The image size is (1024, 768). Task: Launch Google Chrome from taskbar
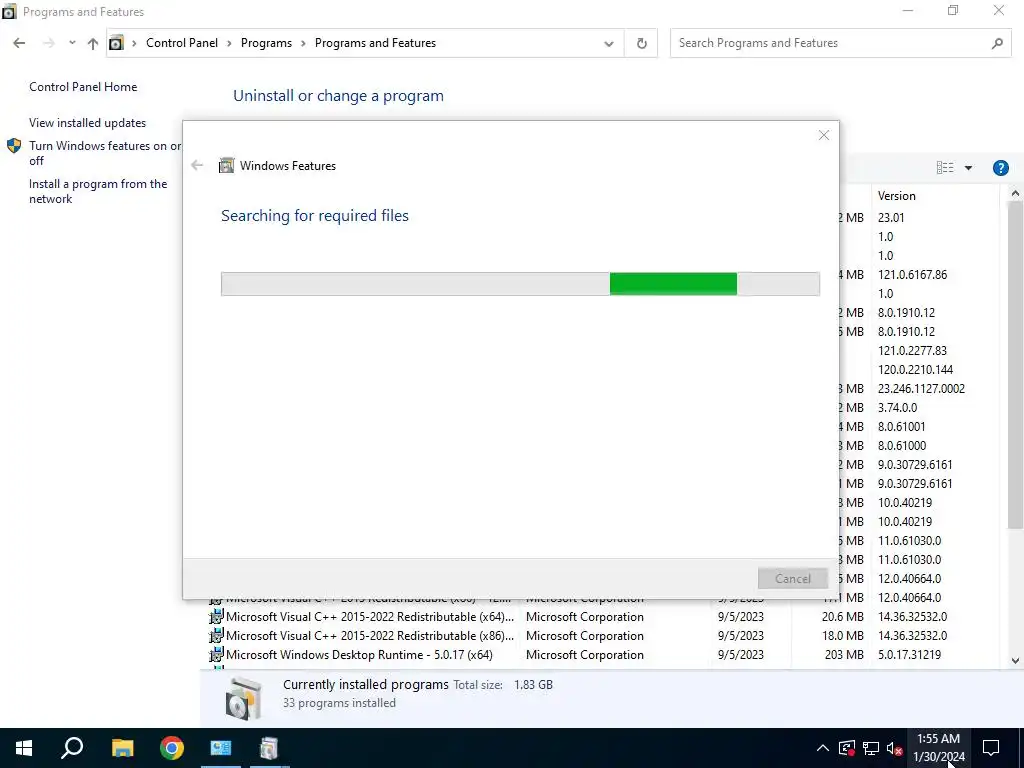point(172,748)
